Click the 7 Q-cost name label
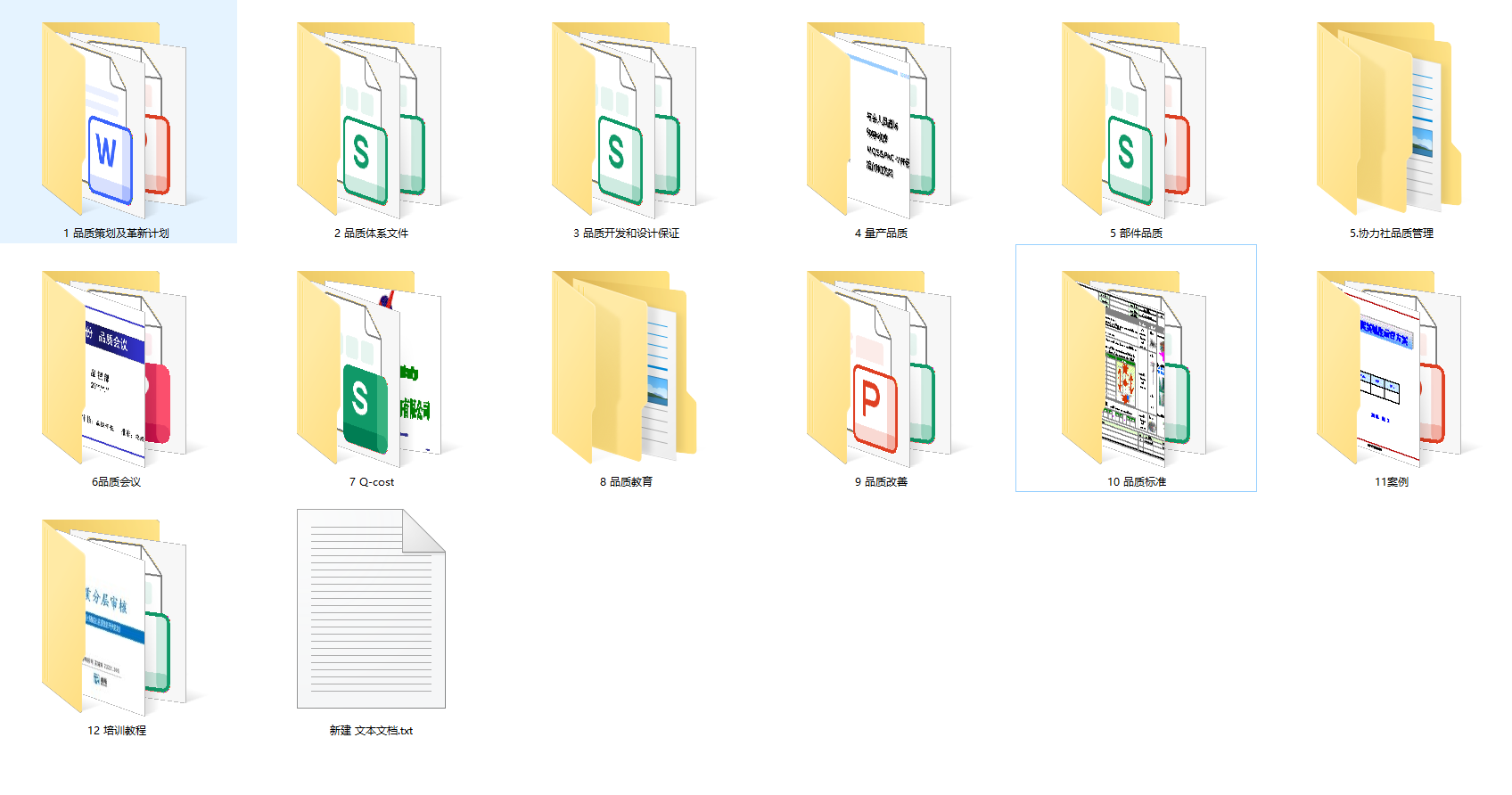 (371, 482)
